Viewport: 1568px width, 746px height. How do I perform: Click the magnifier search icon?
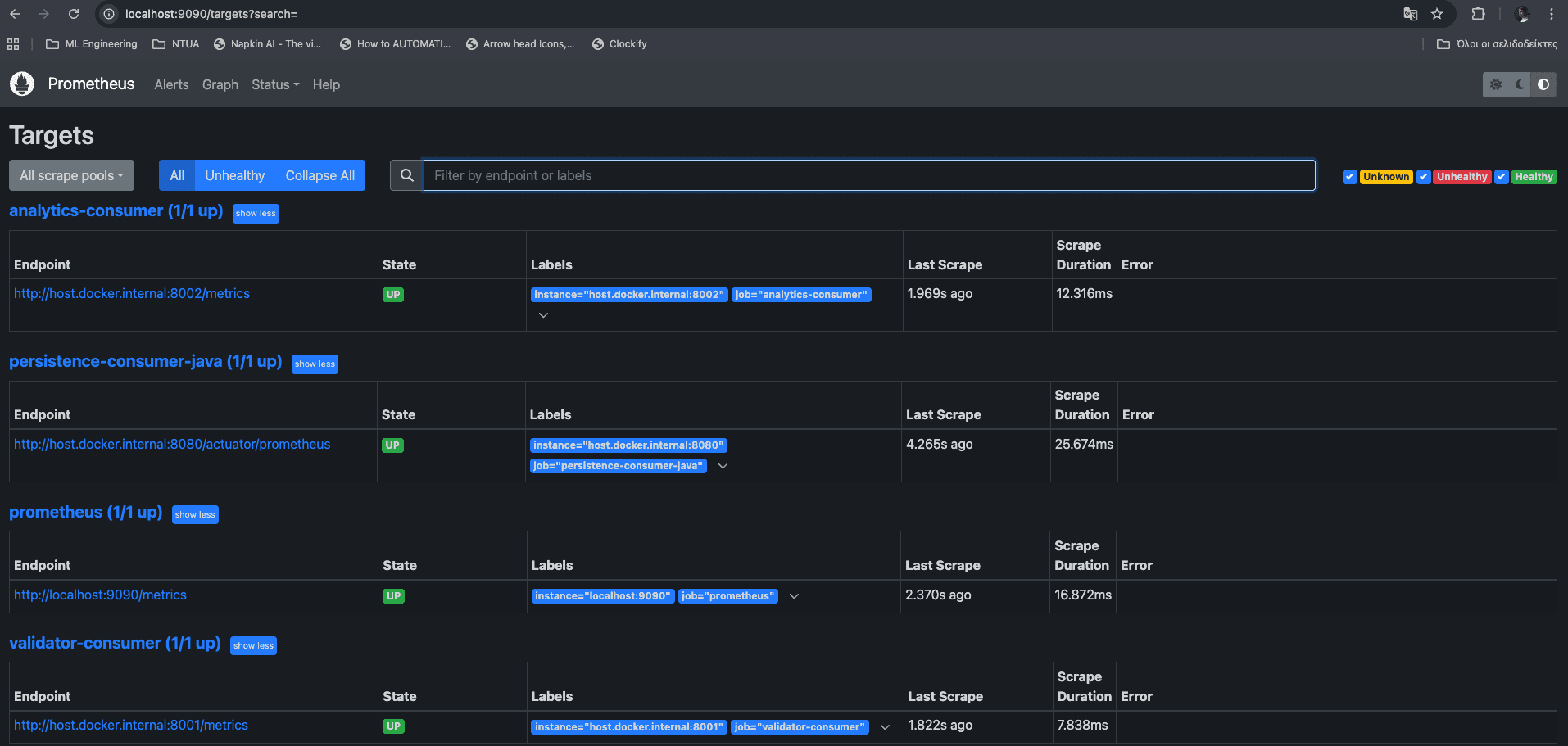pyautogui.click(x=406, y=175)
